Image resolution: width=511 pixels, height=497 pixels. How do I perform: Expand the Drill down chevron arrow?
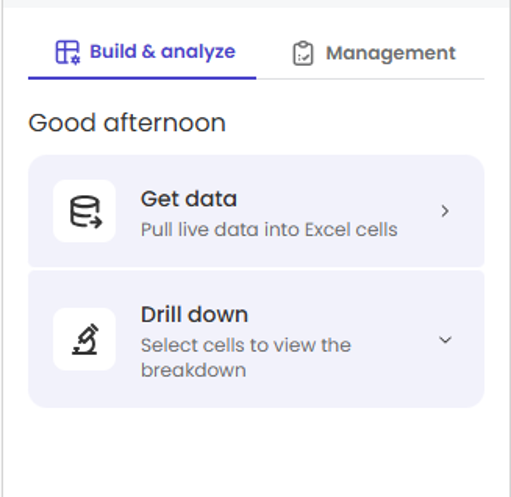click(445, 340)
